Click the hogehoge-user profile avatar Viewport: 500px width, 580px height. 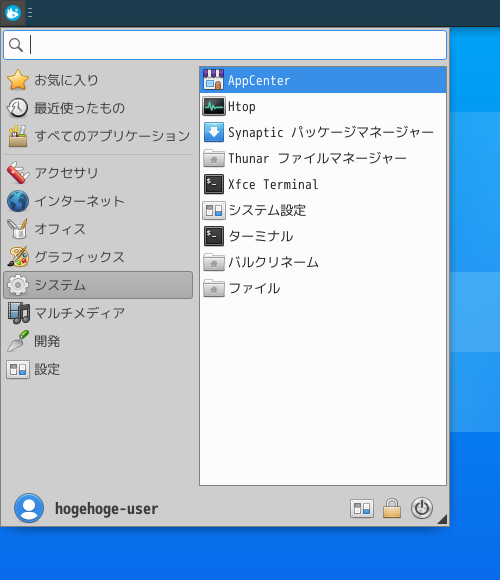tap(29, 508)
